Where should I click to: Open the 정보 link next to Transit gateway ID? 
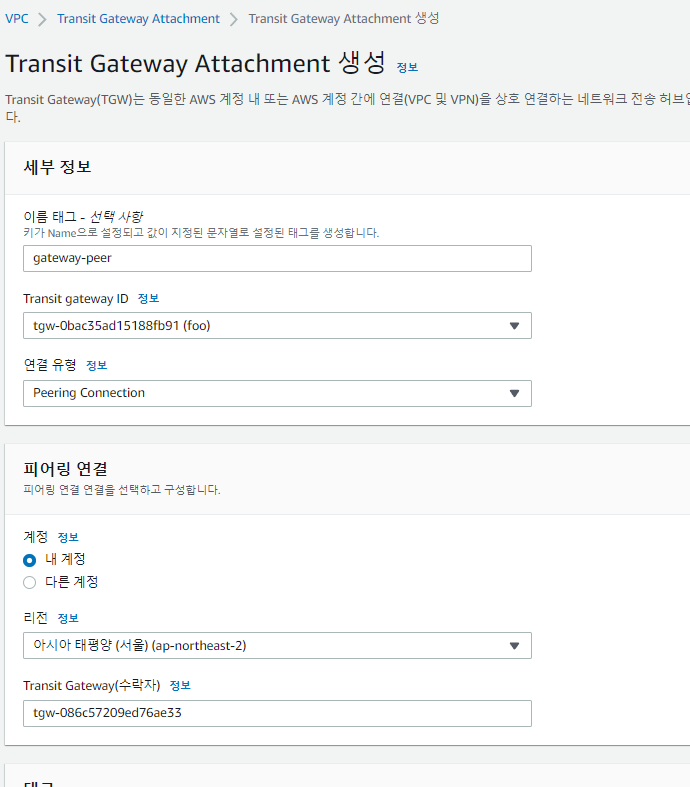click(148, 299)
